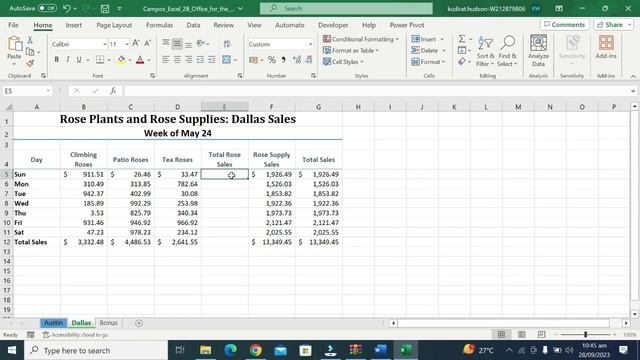Toggle Bold formatting
Image resolution: width=640 pixels, height=360 pixels.
tap(56, 60)
